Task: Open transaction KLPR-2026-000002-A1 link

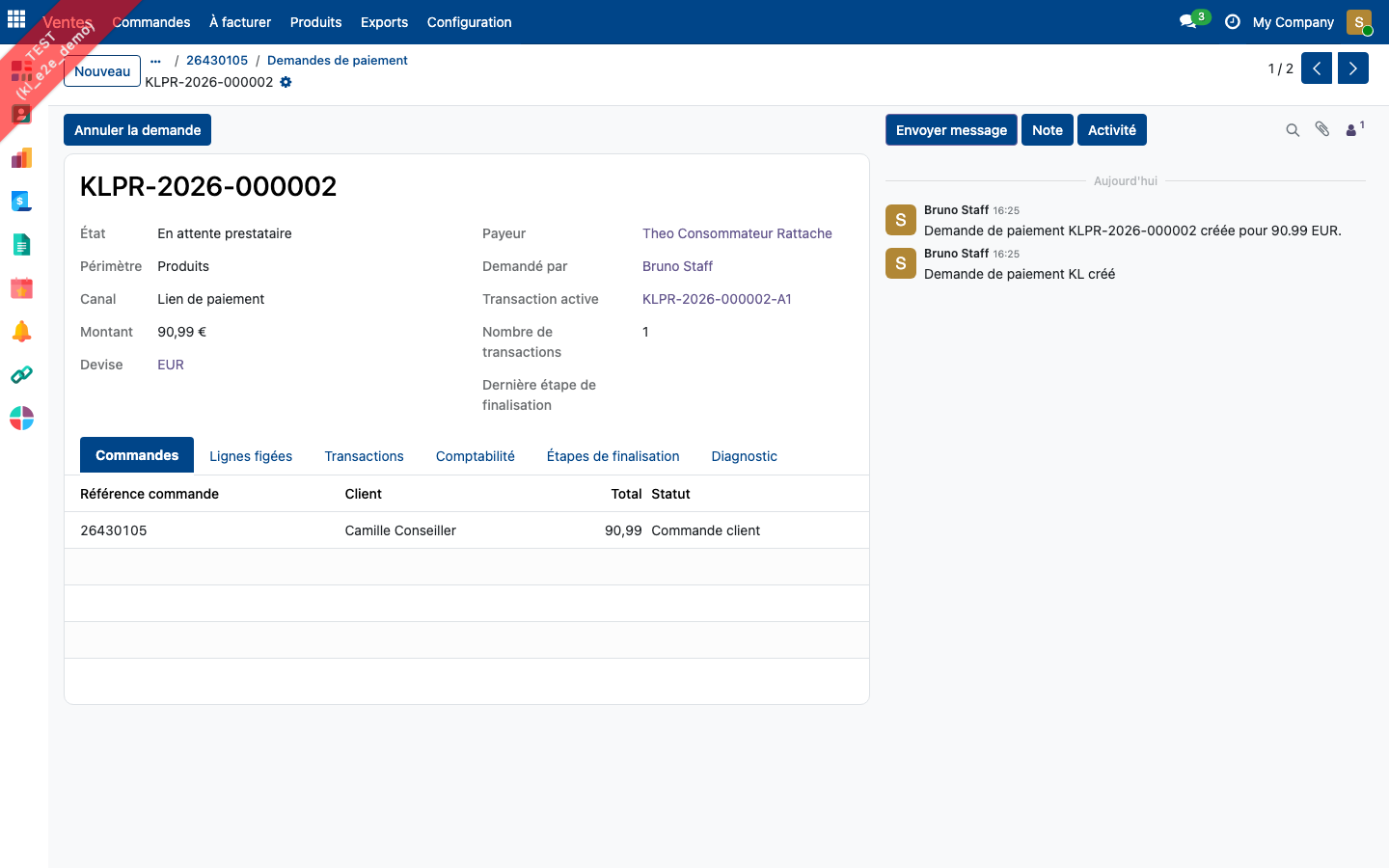Action: (717, 299)
